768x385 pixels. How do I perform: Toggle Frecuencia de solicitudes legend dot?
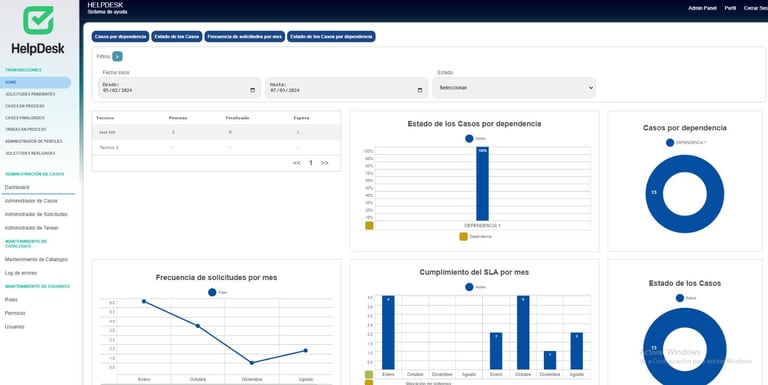point(212,292)
